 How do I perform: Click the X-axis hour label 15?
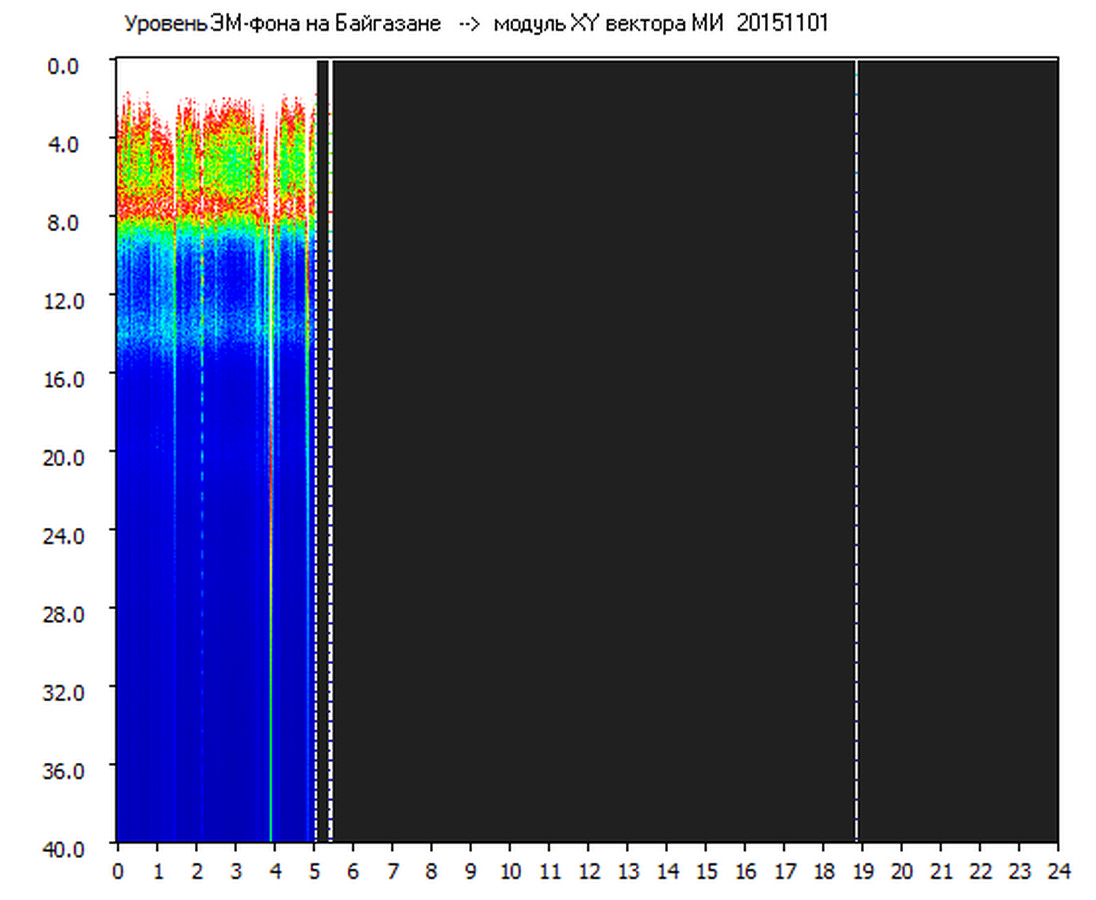pyautogui.click(x=706, y=871)
